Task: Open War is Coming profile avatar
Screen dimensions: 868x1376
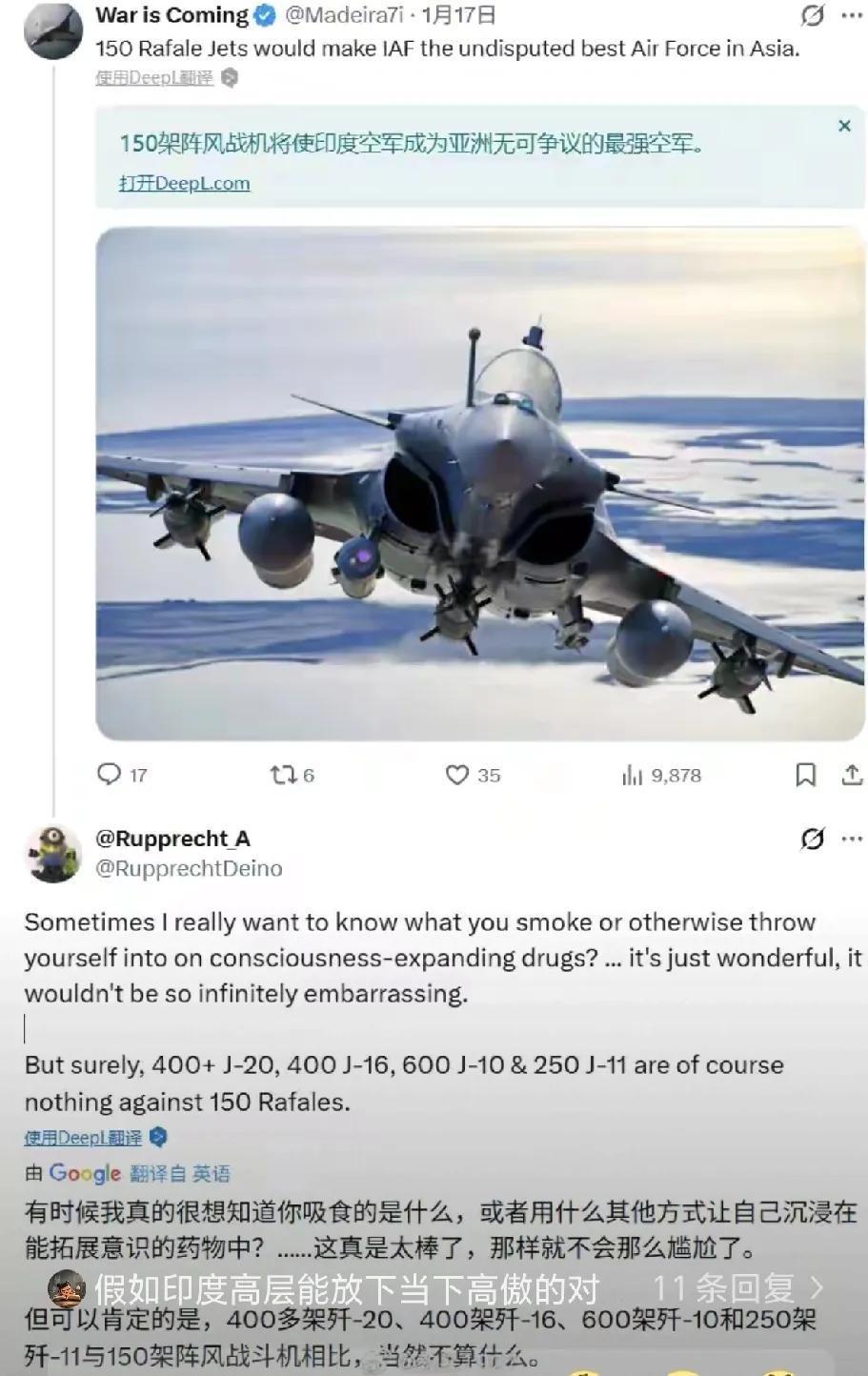Action: pos(53,30)
